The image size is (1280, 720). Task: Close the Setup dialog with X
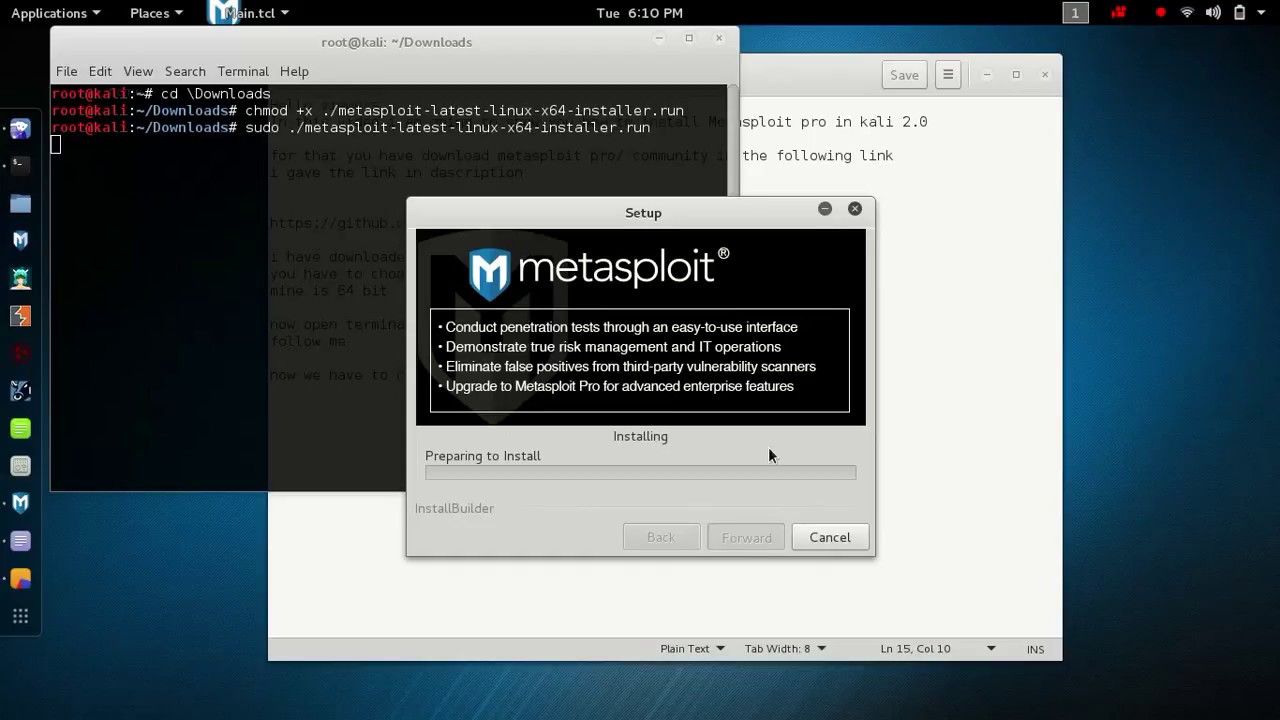coord(855,209)
